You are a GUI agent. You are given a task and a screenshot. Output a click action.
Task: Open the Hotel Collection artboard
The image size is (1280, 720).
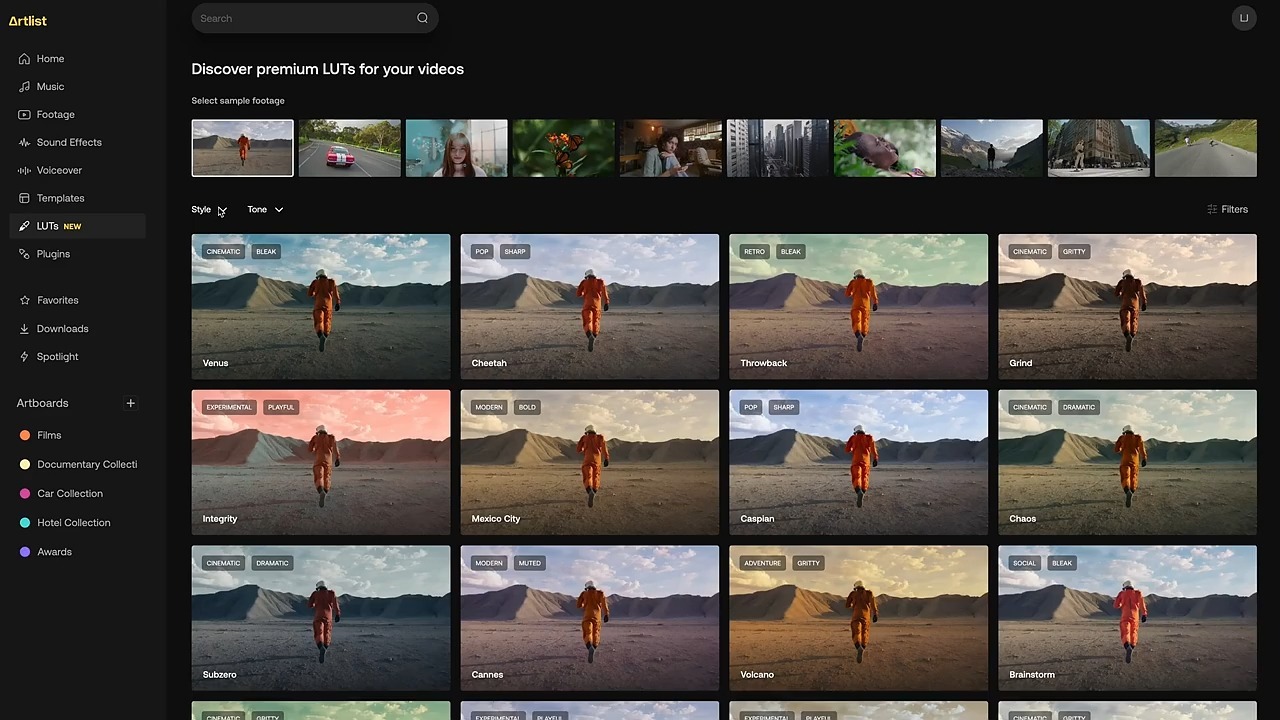click(74, 522)
